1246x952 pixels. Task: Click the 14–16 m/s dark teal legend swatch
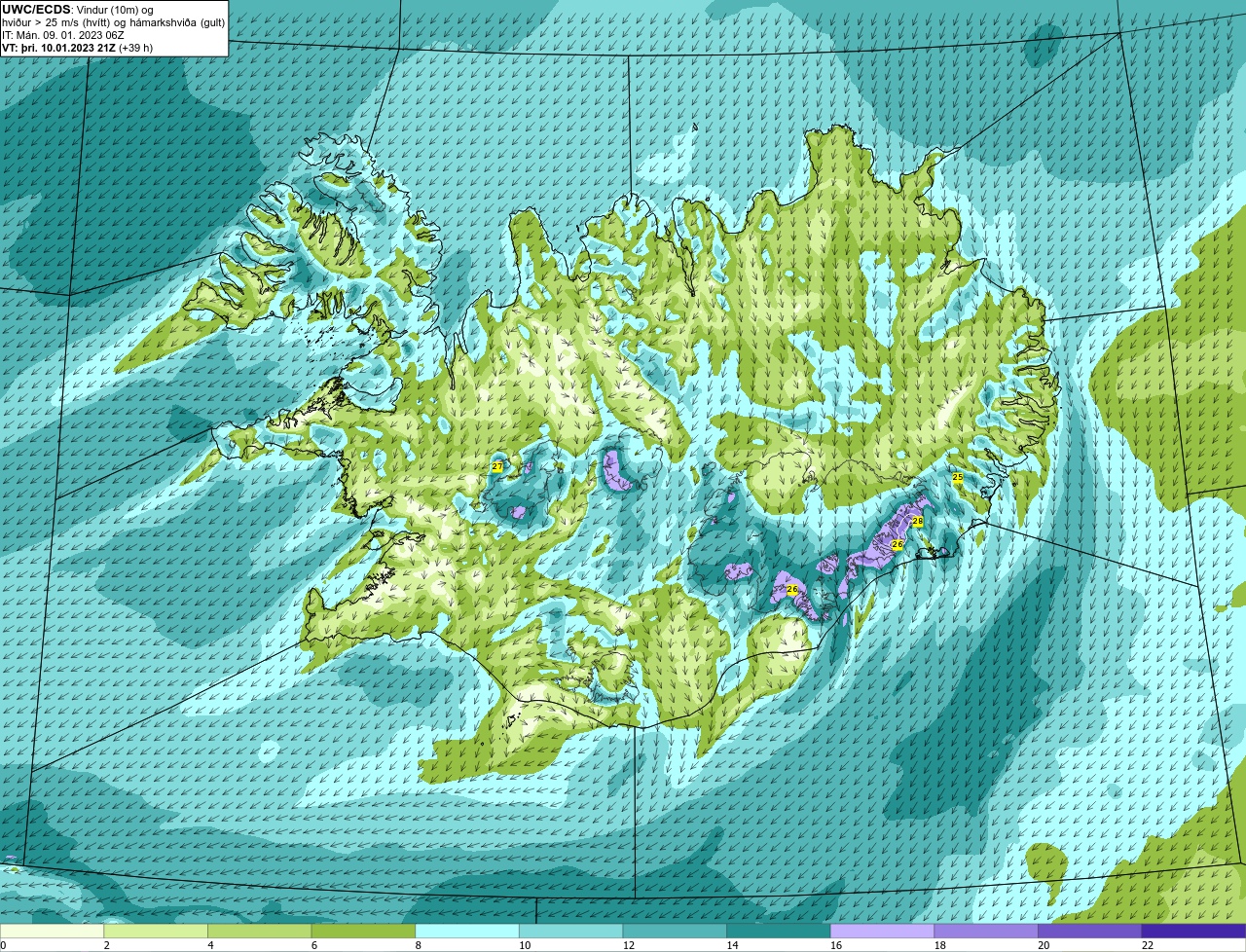pyautogui.click(x=779, y=931)
